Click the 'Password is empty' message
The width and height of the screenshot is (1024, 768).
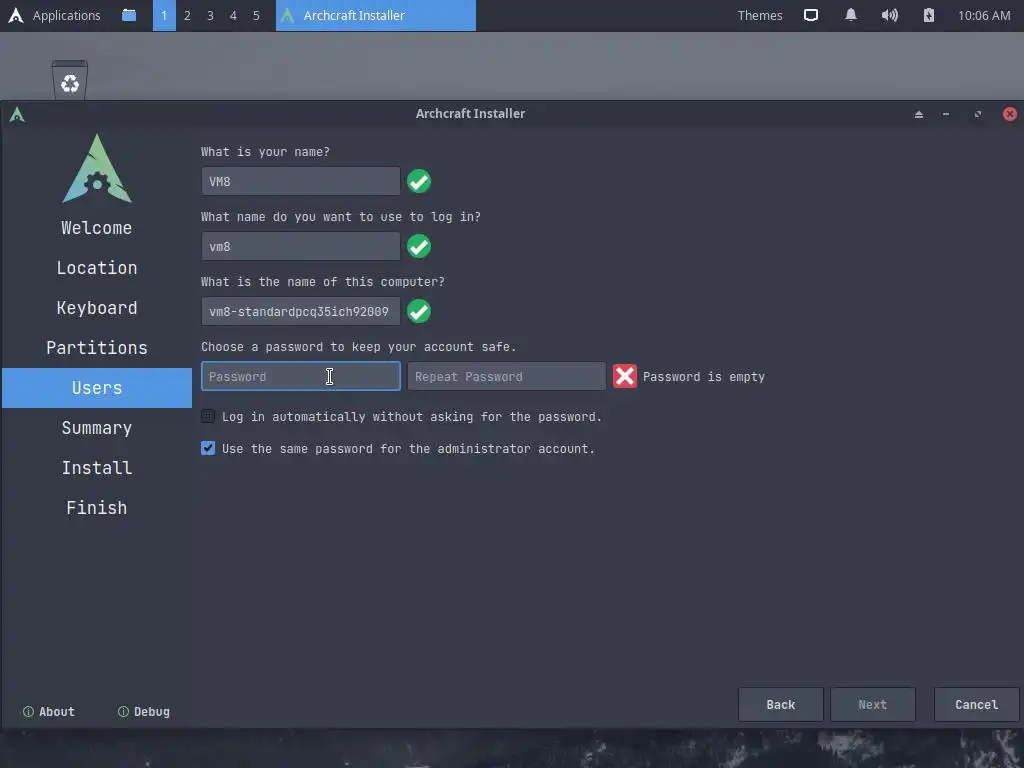pos(703,377)
